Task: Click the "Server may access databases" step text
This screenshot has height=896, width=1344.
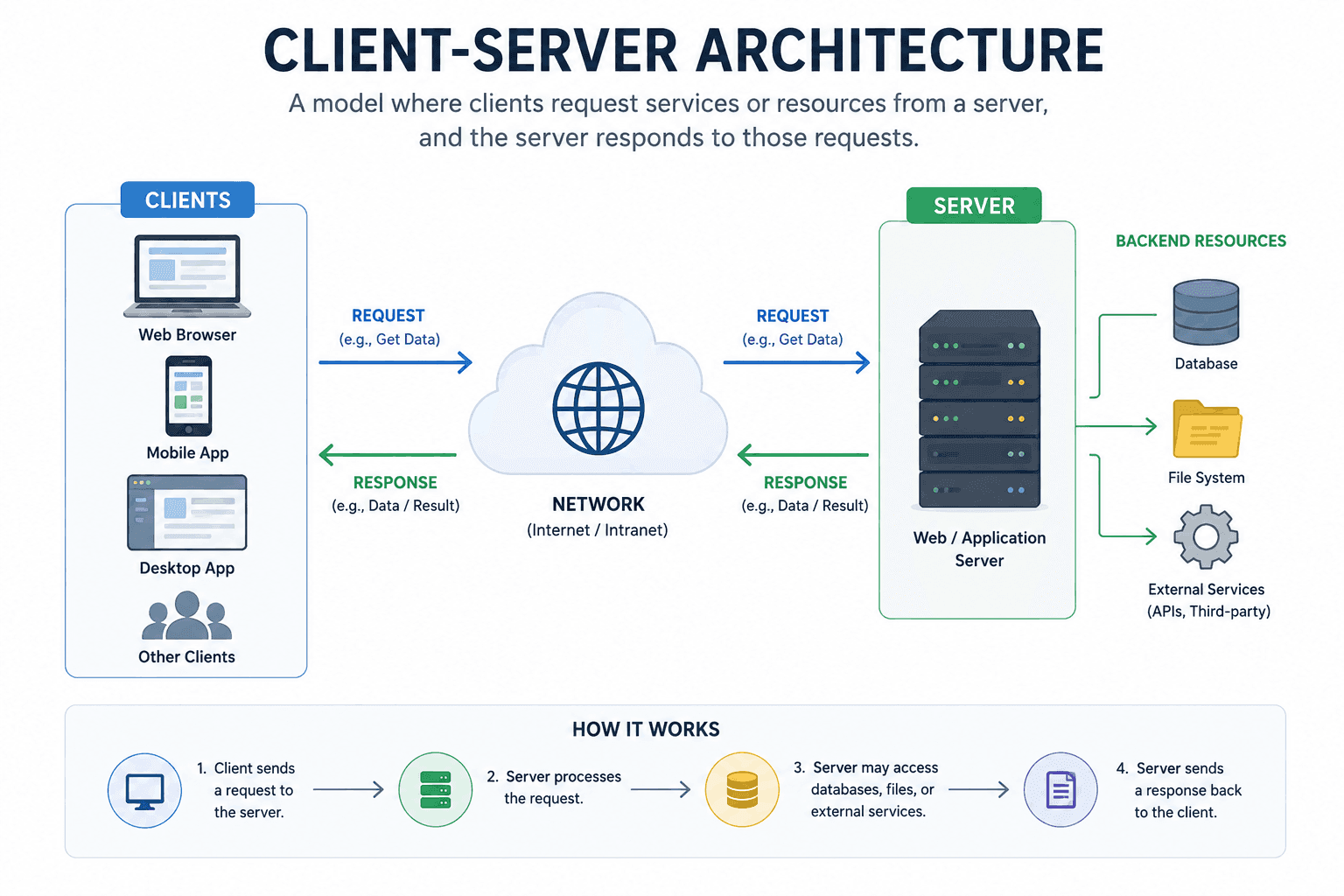Action: (x=866, y=789)
